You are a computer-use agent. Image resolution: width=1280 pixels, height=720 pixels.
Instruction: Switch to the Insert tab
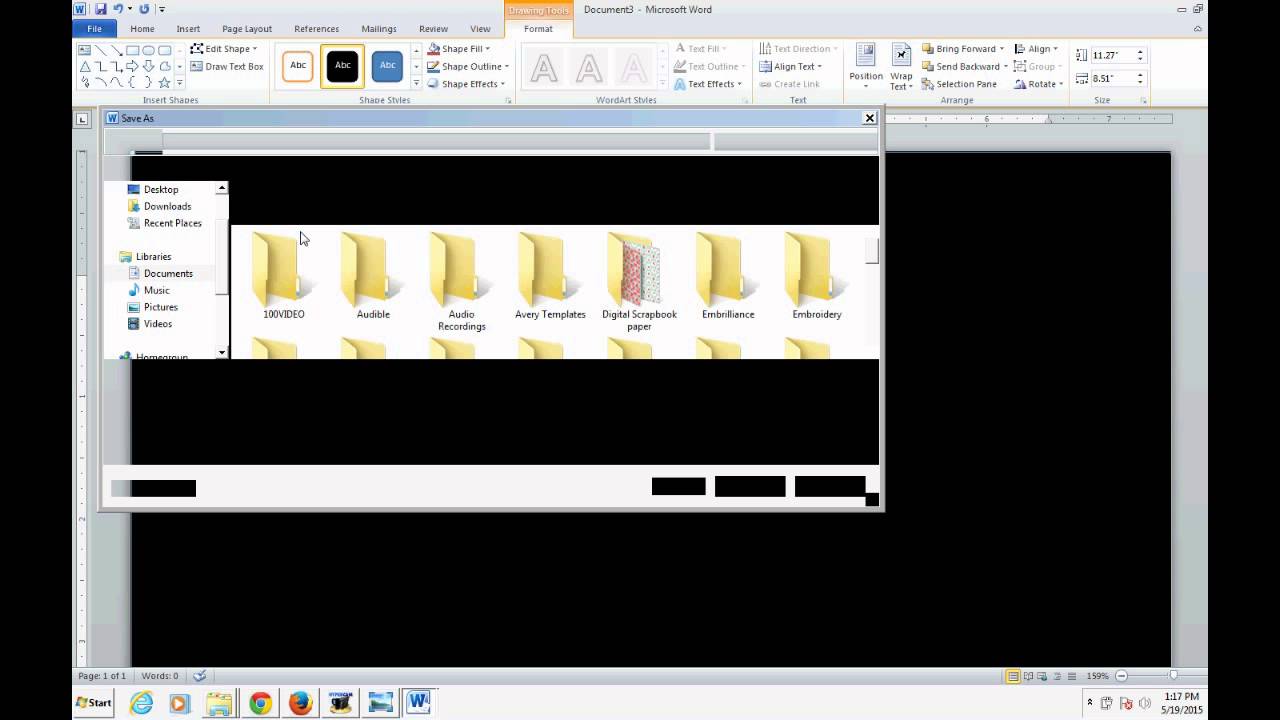coord(188,29)
